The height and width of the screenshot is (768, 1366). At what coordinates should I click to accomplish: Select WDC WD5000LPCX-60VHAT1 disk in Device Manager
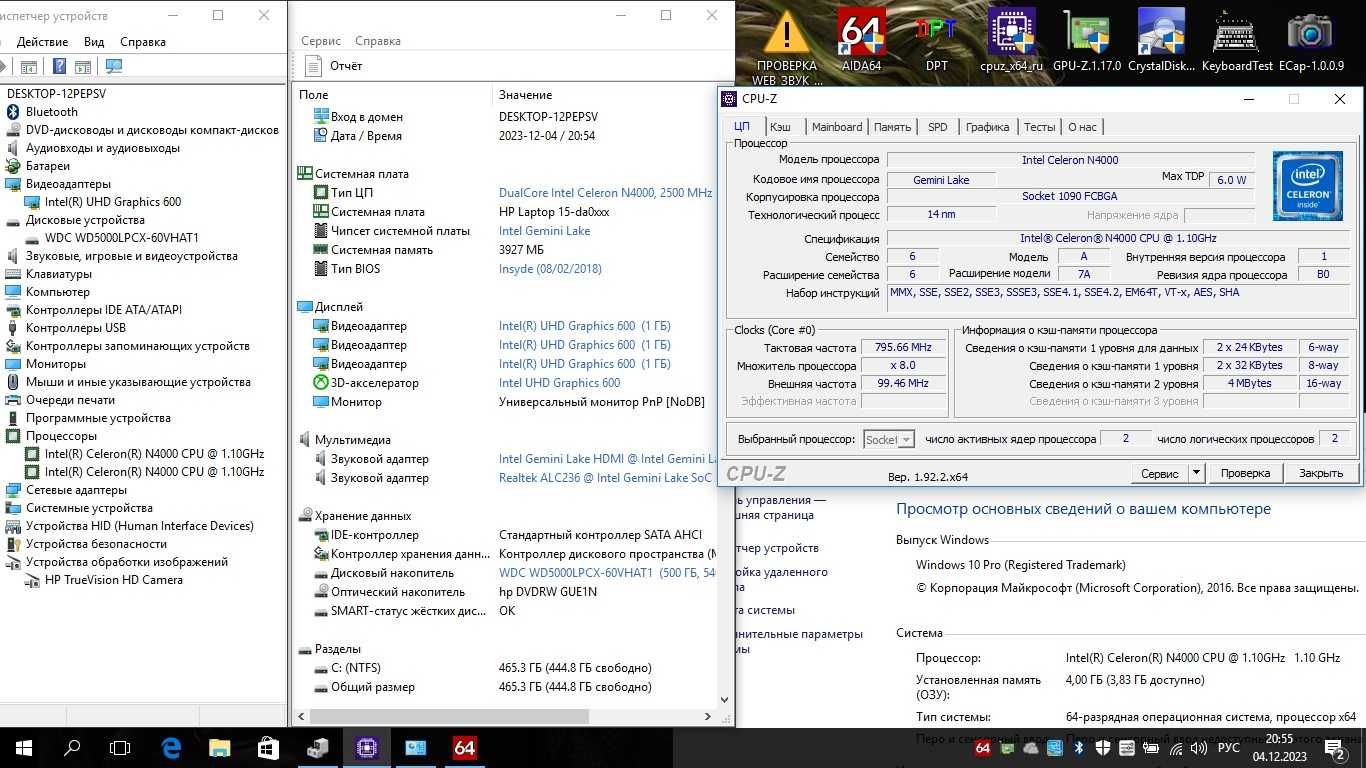(121, 238)
